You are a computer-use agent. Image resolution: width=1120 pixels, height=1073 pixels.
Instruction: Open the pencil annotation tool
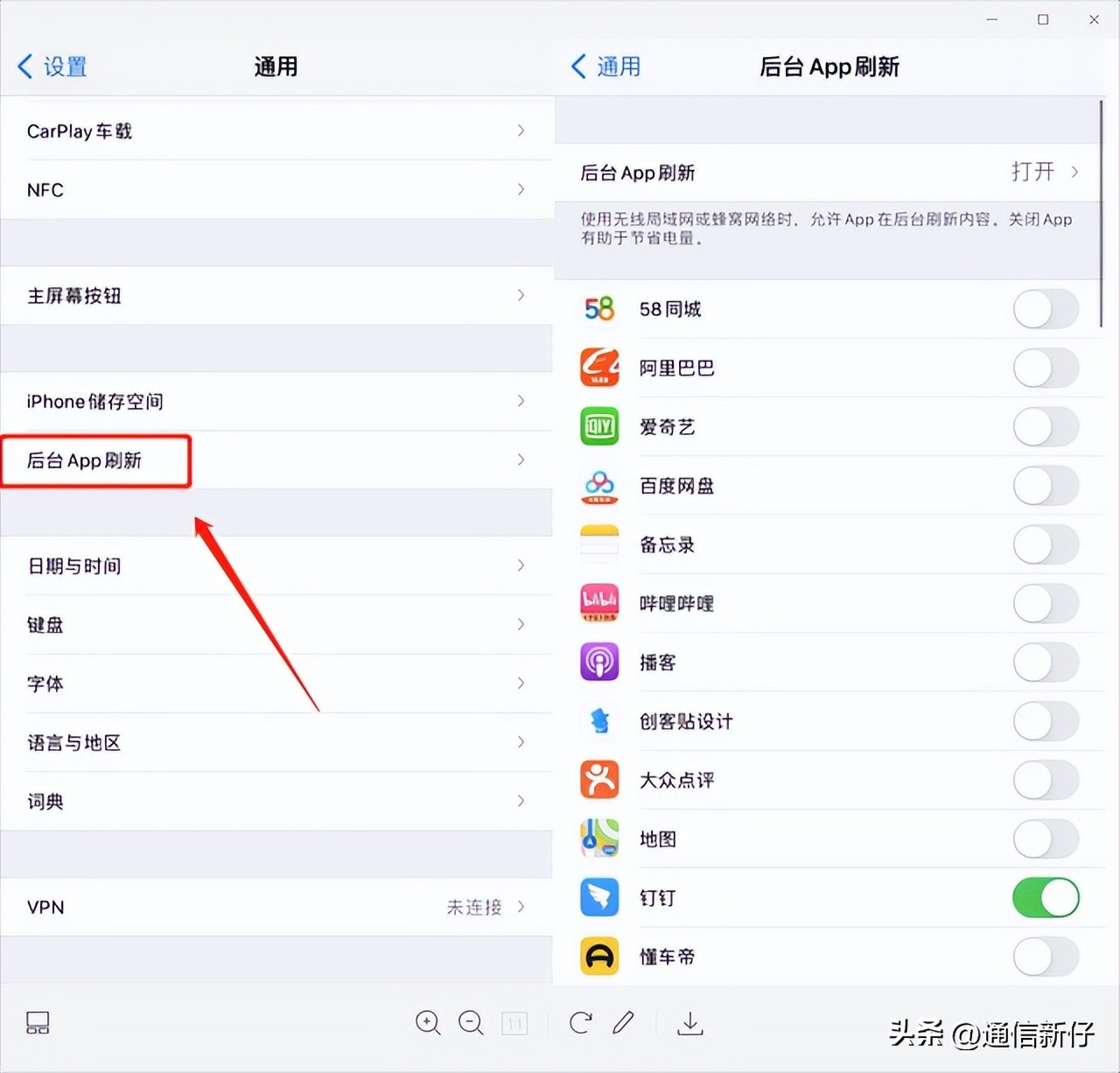click(624, 1022)
